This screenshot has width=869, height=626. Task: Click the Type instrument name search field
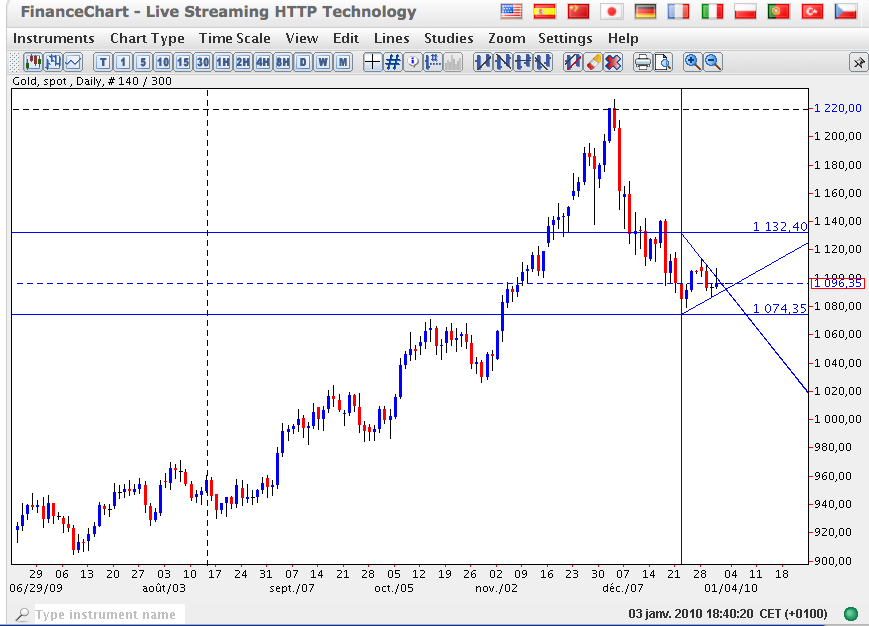point(105,614)
